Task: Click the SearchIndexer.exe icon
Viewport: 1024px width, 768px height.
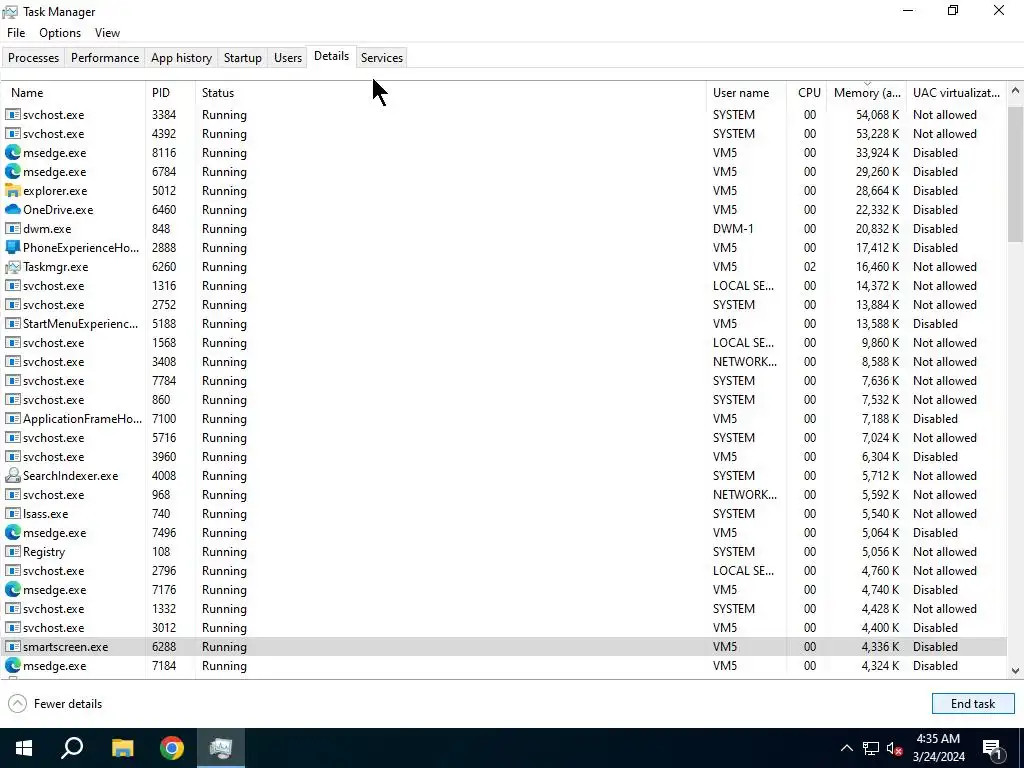Action: coord(12,475)
